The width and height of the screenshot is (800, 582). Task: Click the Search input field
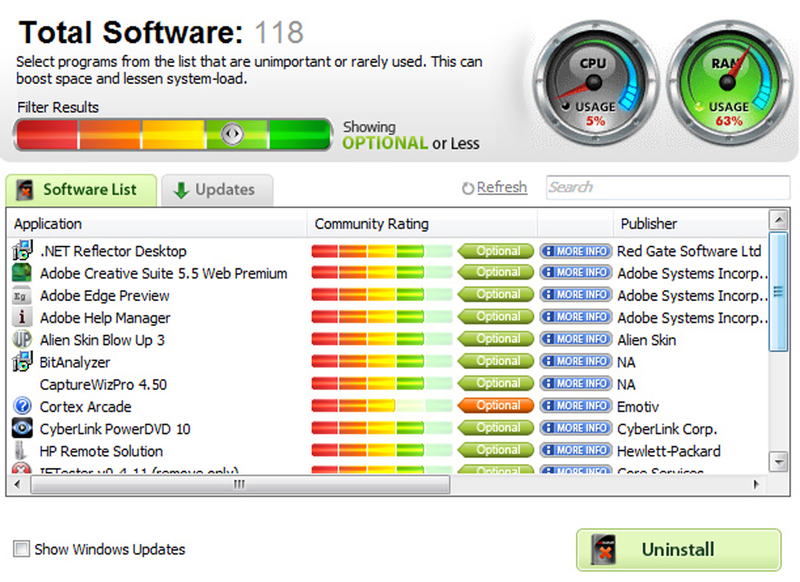point(668,187)
